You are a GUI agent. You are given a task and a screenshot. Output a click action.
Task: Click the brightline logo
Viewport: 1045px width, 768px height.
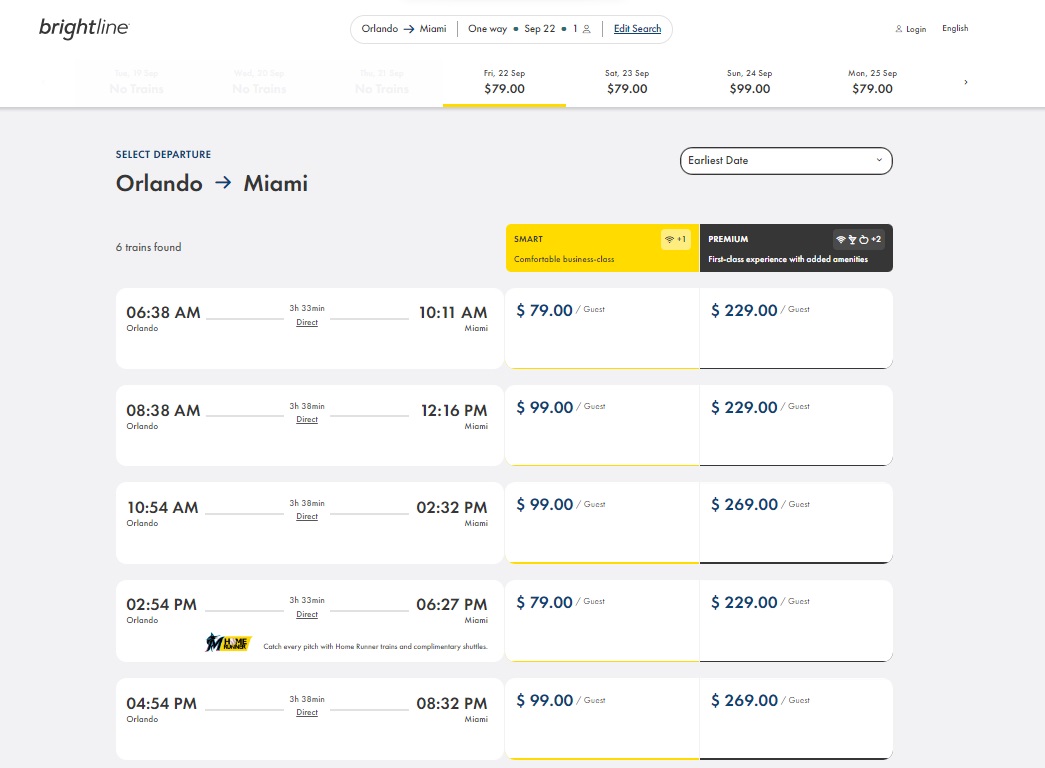tap(84, 28)
